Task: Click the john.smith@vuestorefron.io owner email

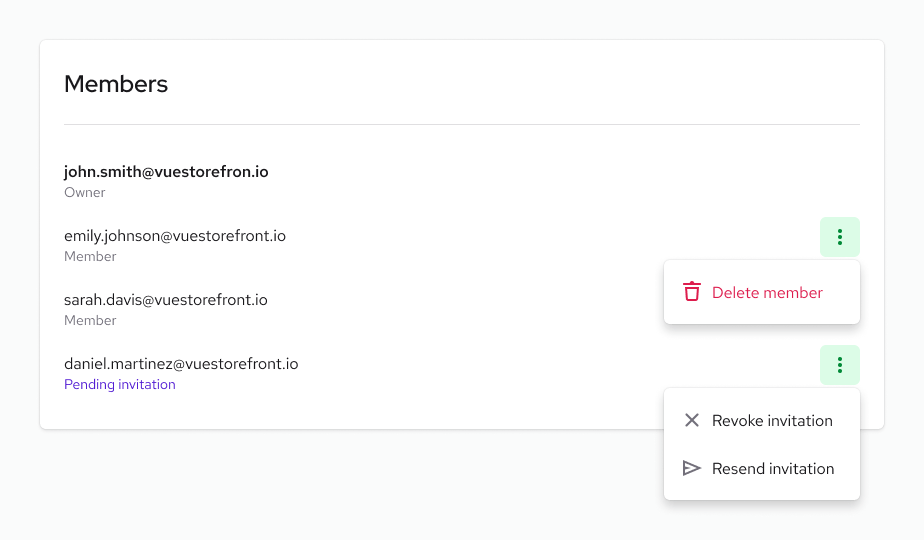Action: click(x=166, y=172)
